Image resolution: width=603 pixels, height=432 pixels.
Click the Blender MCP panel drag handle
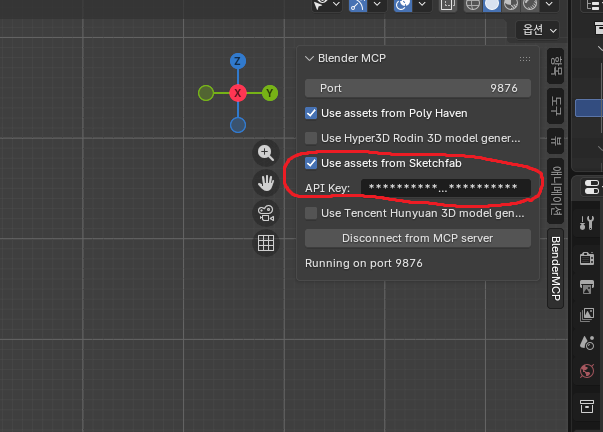(525, 58)
